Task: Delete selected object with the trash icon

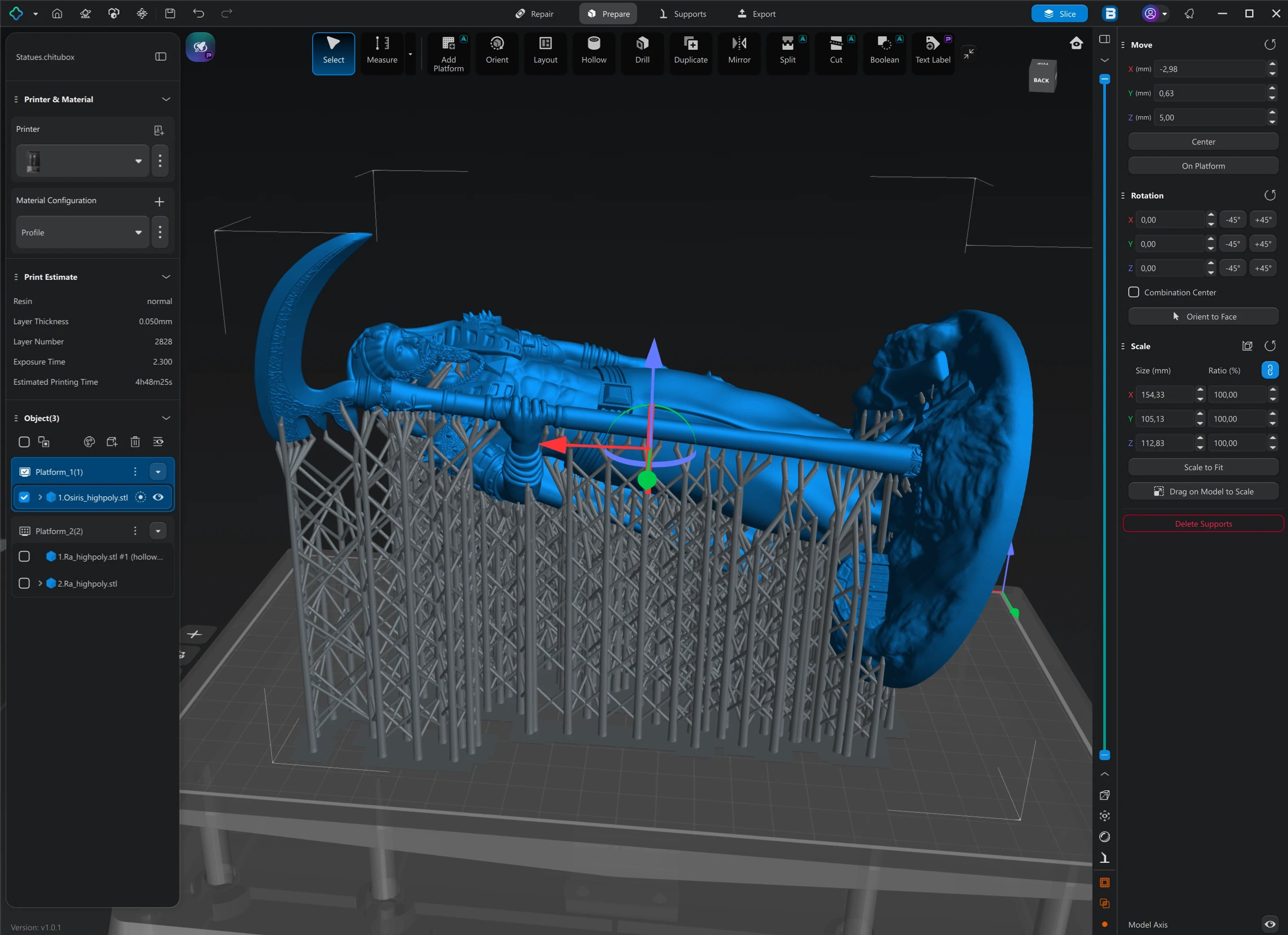Action: tap(135, 442)
